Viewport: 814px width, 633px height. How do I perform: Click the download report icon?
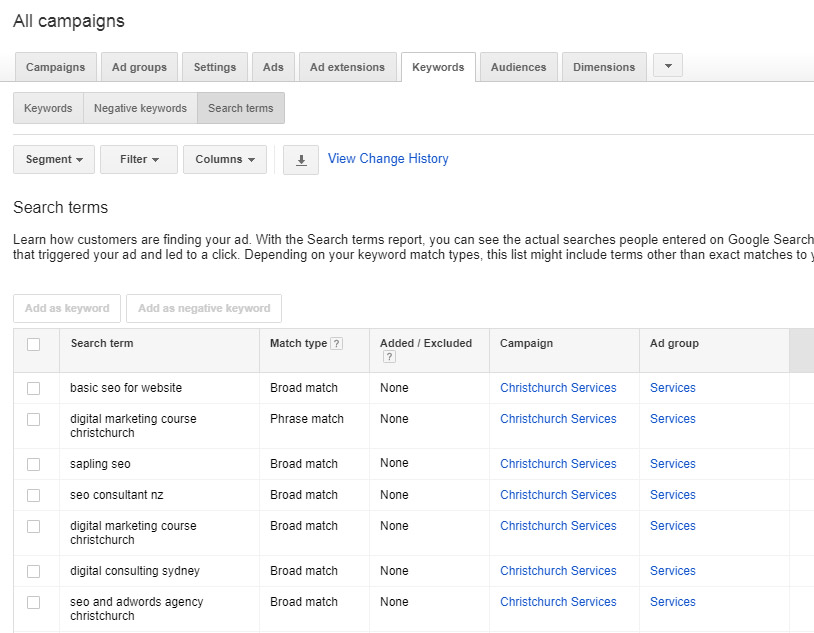300,159
